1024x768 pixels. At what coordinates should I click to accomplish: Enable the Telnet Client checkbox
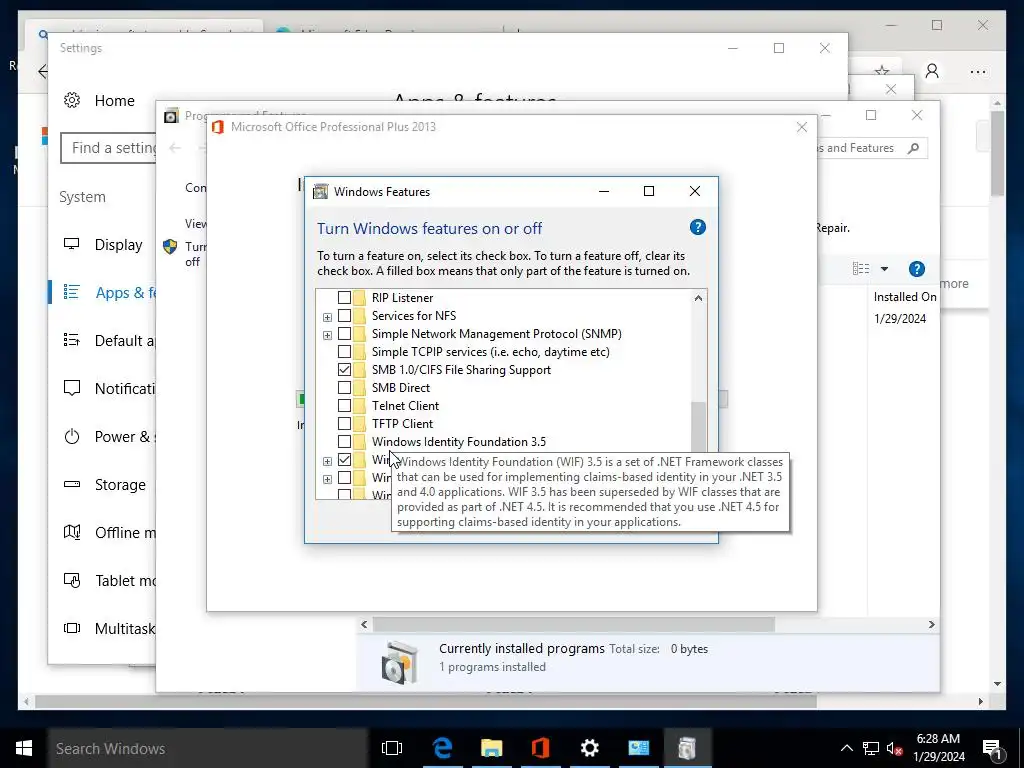pos(344,406)
